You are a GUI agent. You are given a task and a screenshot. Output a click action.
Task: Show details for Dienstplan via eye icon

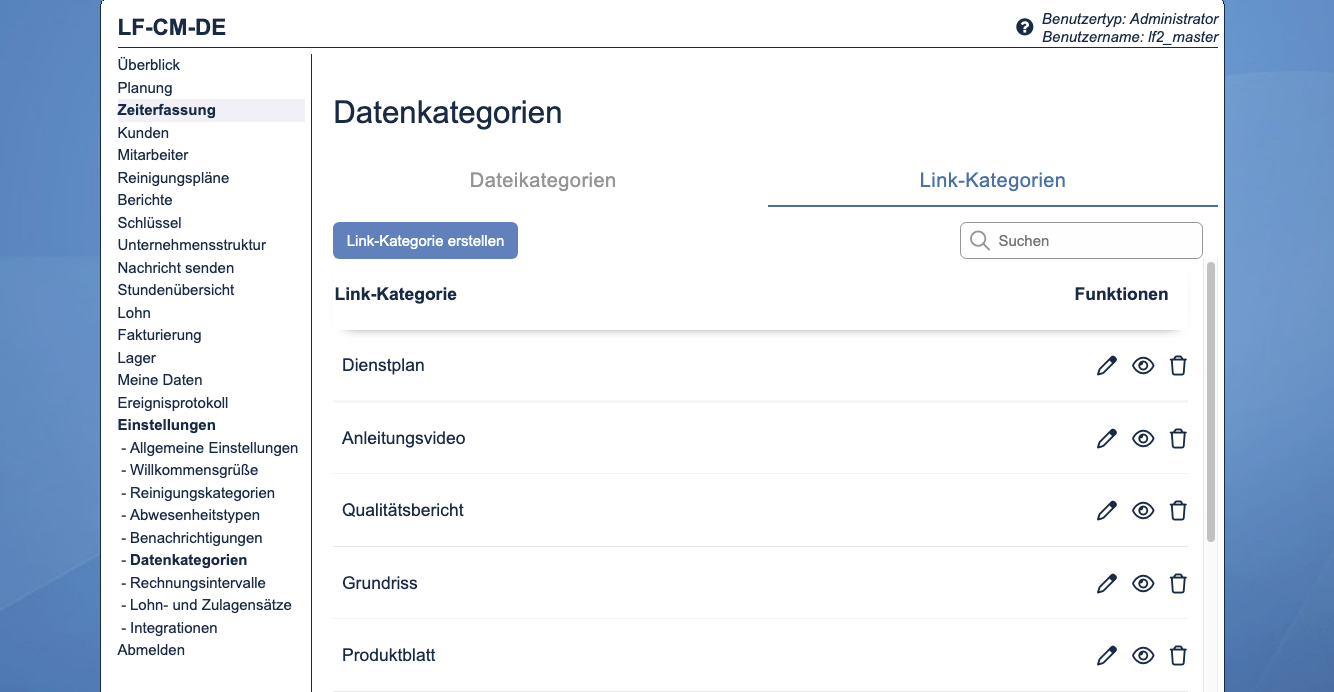pos(1143,365)
